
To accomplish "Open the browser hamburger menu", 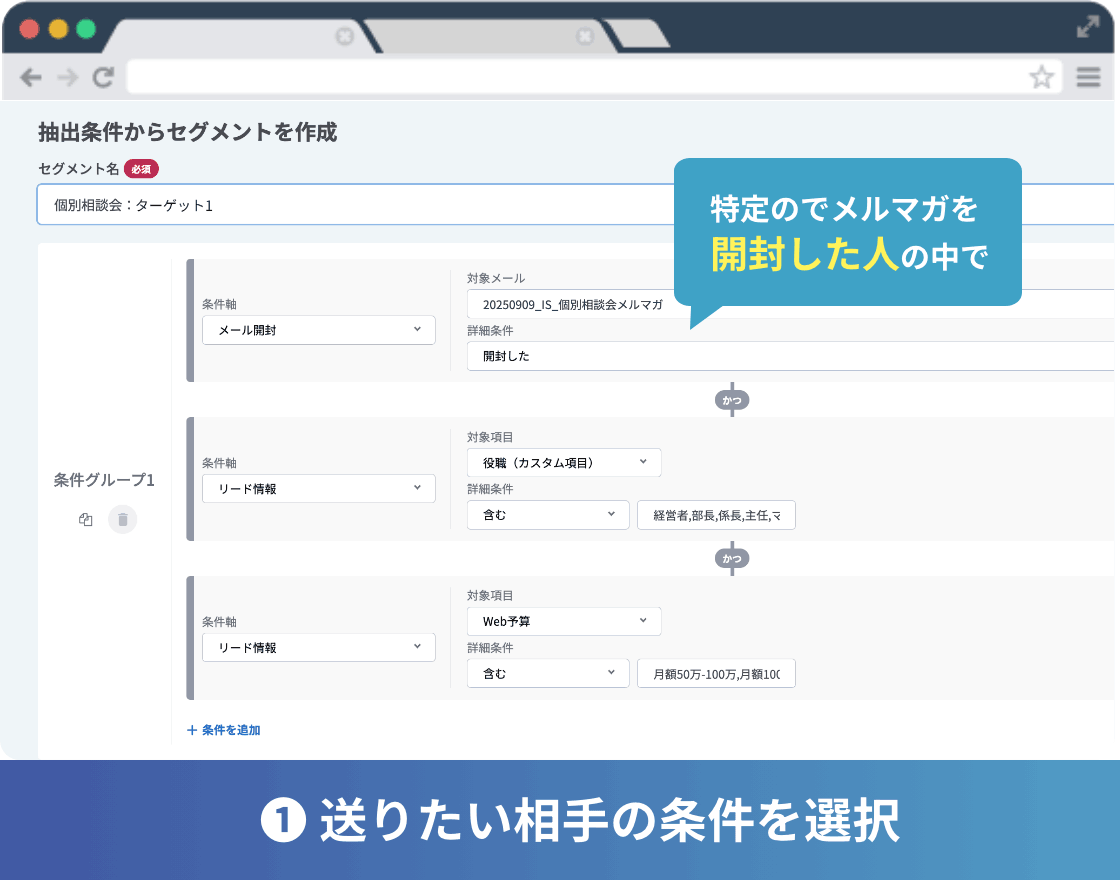I will (1088, 77).
